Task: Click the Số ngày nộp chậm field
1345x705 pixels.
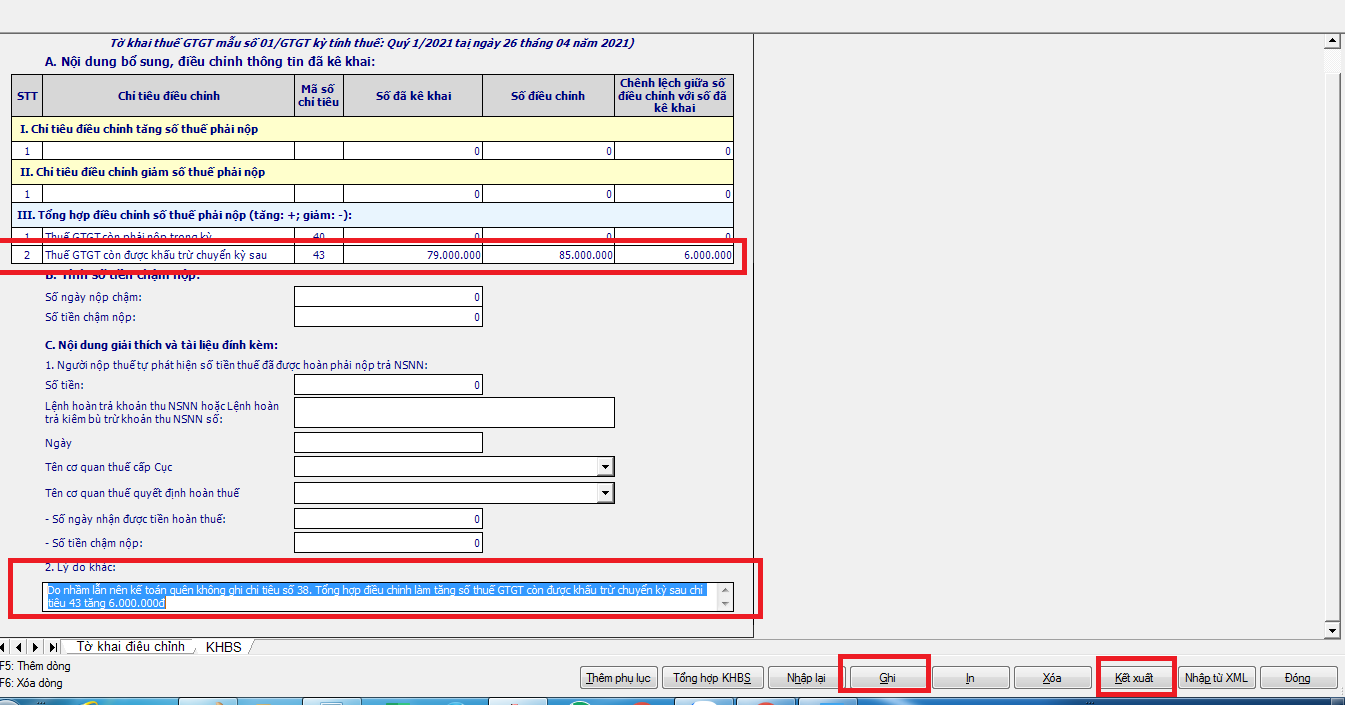Action: [388, 297]
